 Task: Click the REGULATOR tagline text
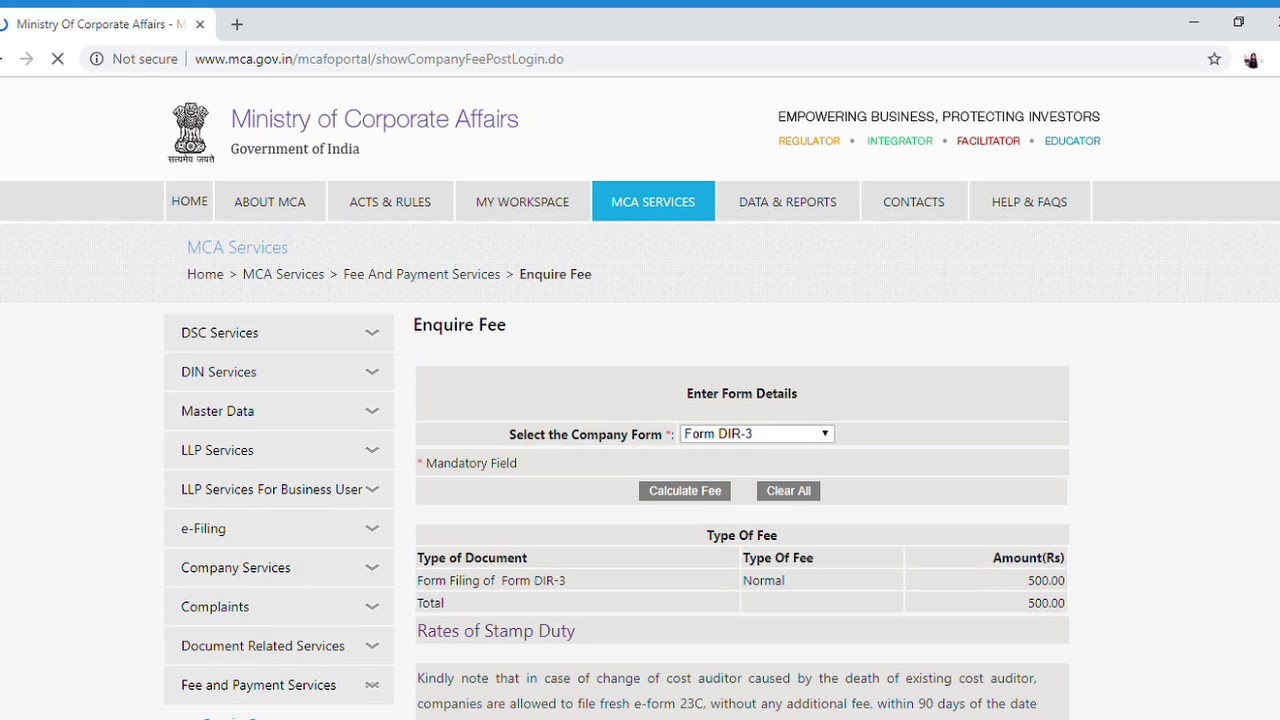[809, 141]
